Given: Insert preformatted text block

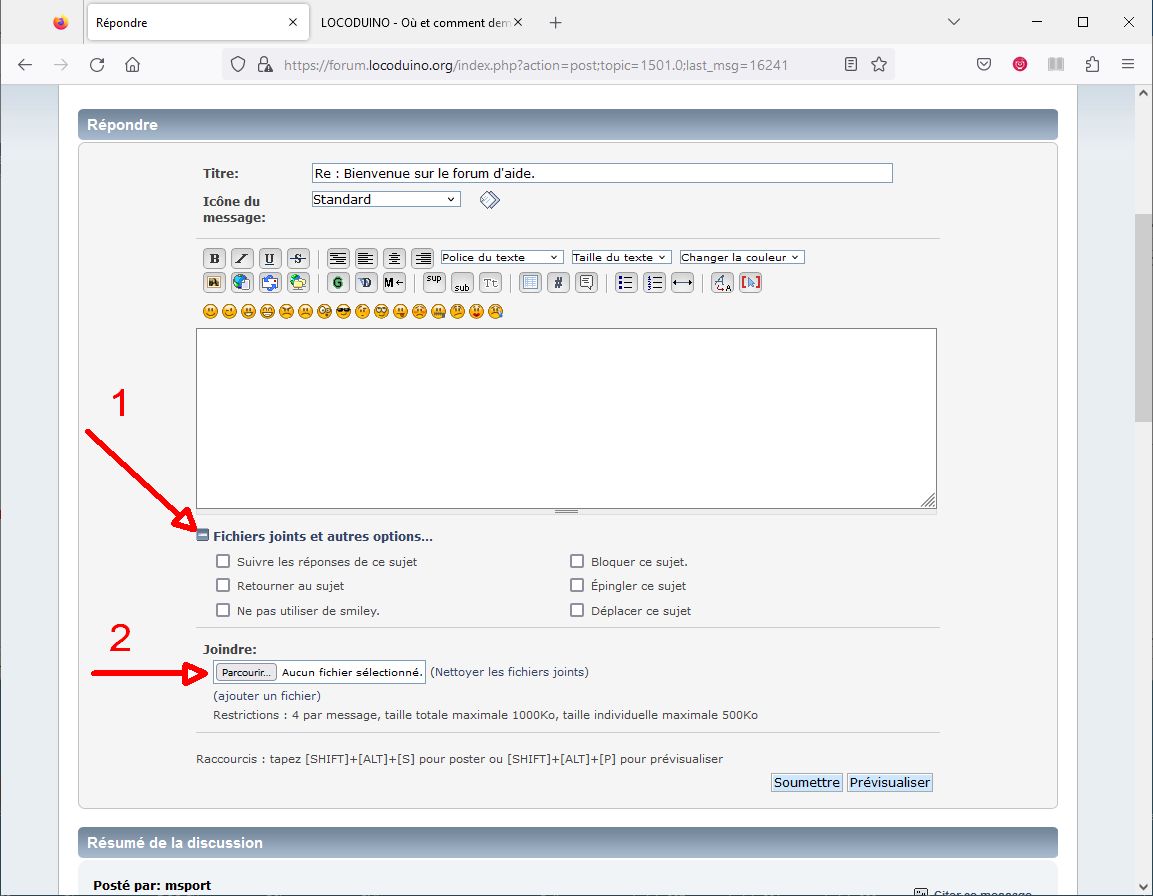Looking at the screenshot, I should coord(338,258).
